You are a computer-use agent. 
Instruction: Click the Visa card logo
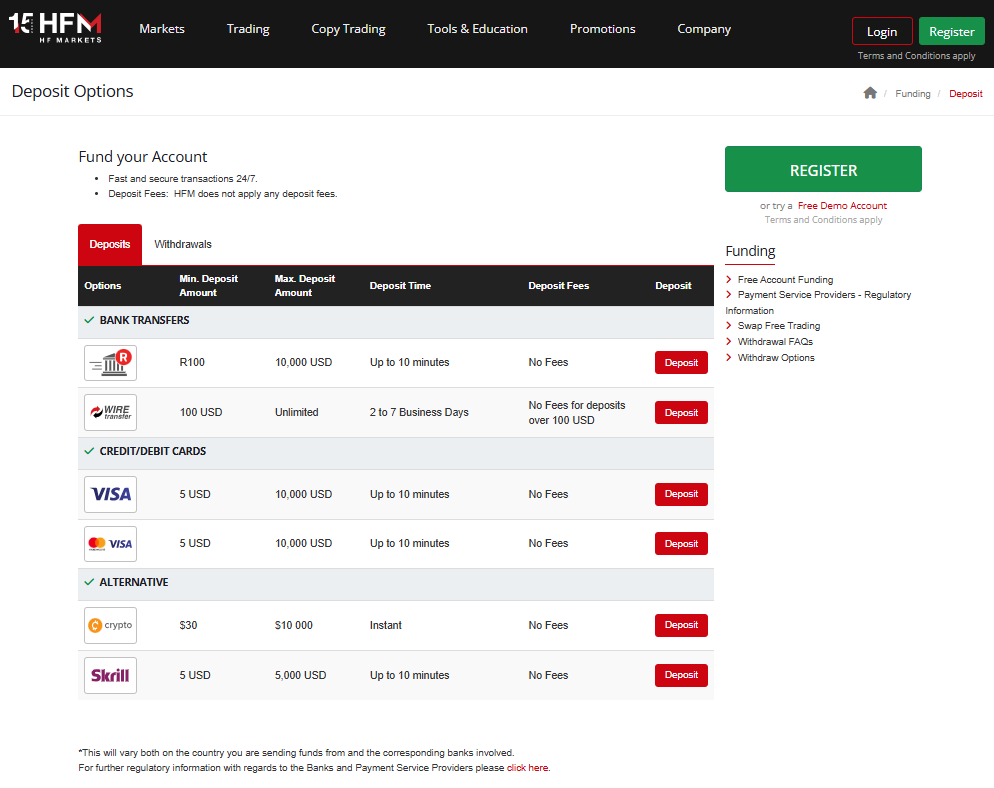pyautogui.click(x=110, y=494)
